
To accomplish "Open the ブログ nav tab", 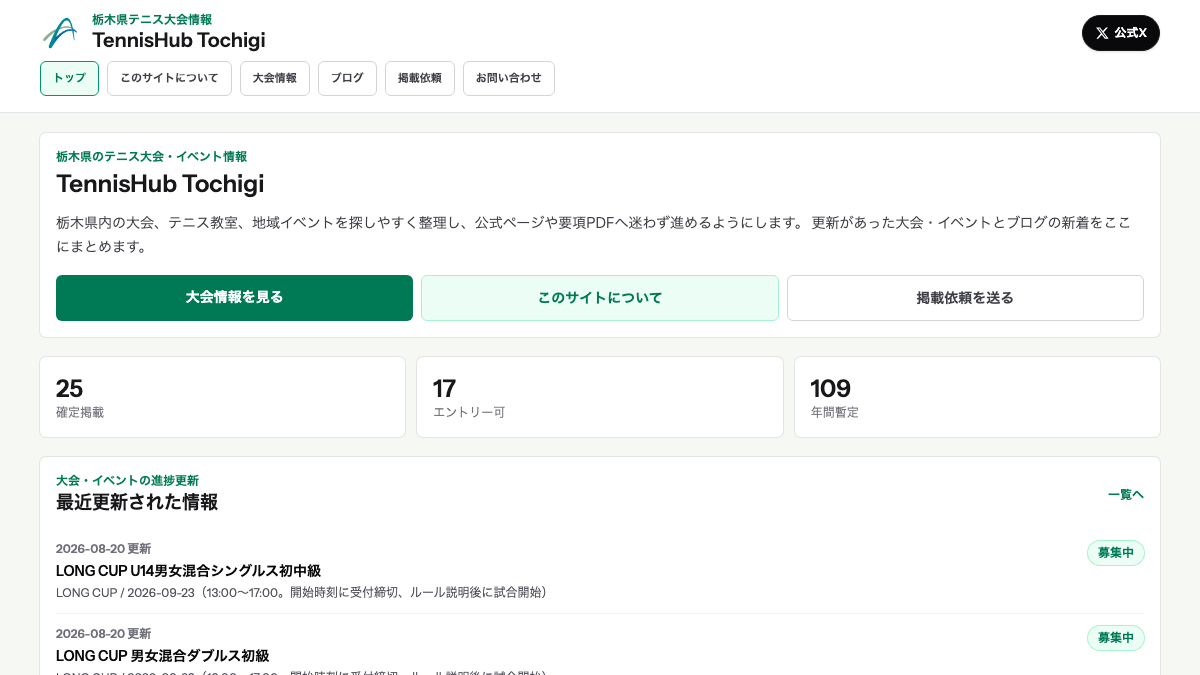I will tap(347, 78).
